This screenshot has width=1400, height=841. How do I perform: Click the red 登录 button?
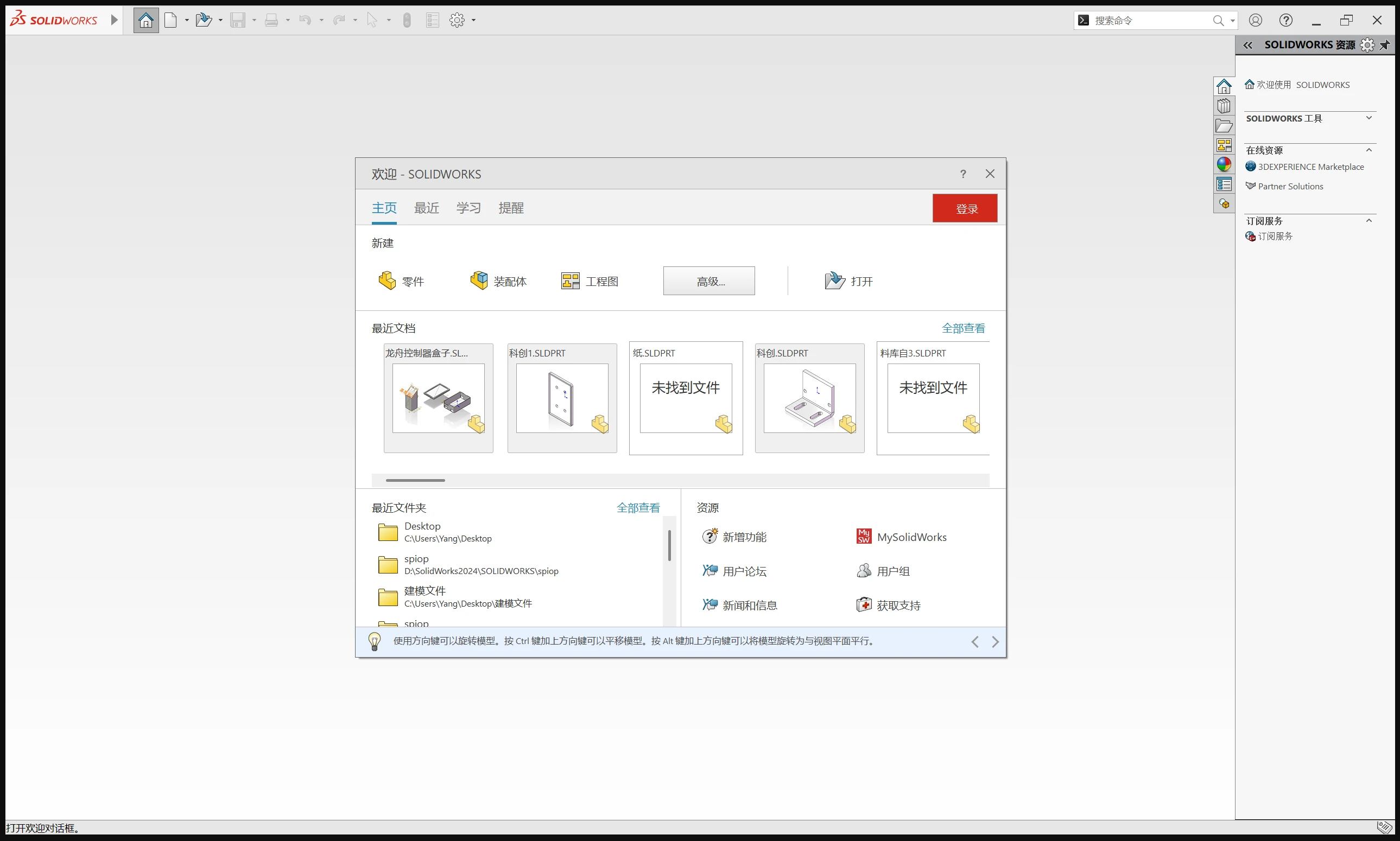[x=965, y=208]
